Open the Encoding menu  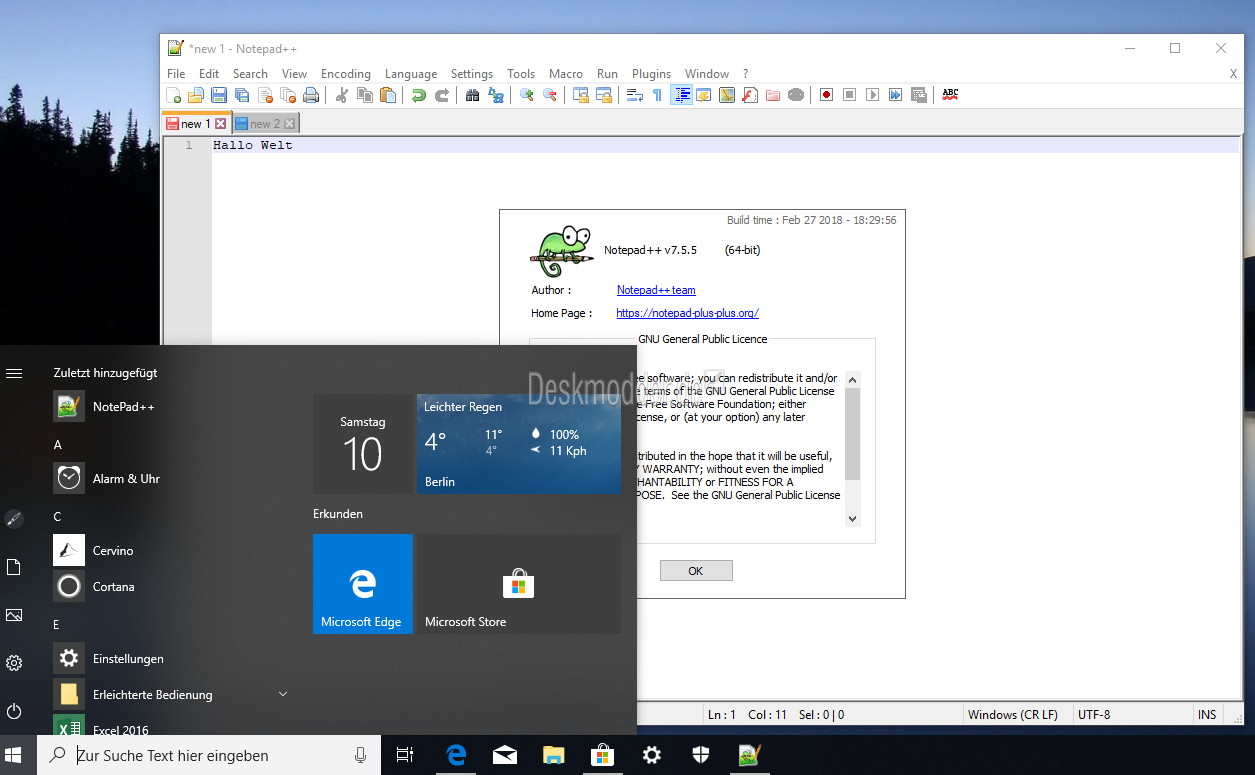click(346, 74)
